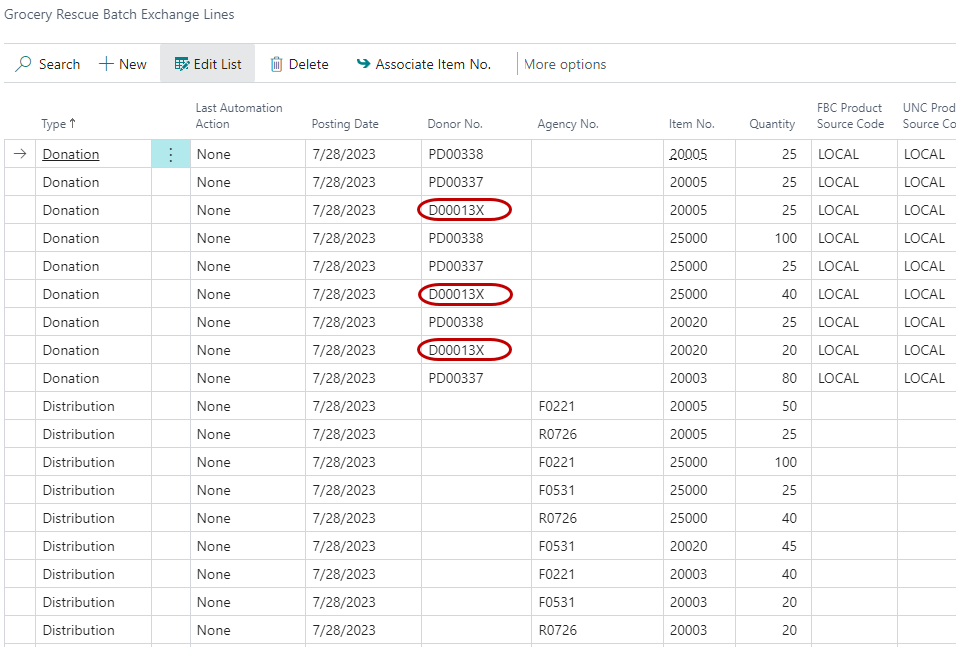Sort by the Type column header

58,124
